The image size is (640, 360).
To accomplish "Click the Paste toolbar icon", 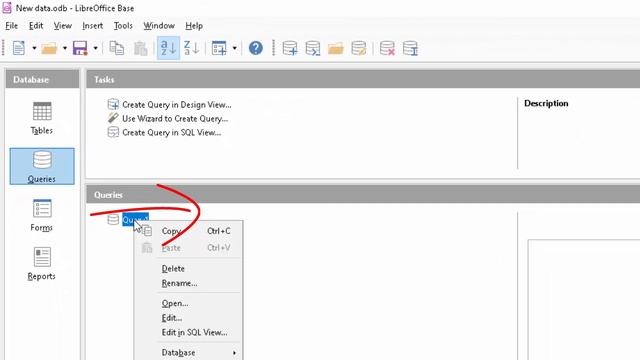I will tap(140, 48).
